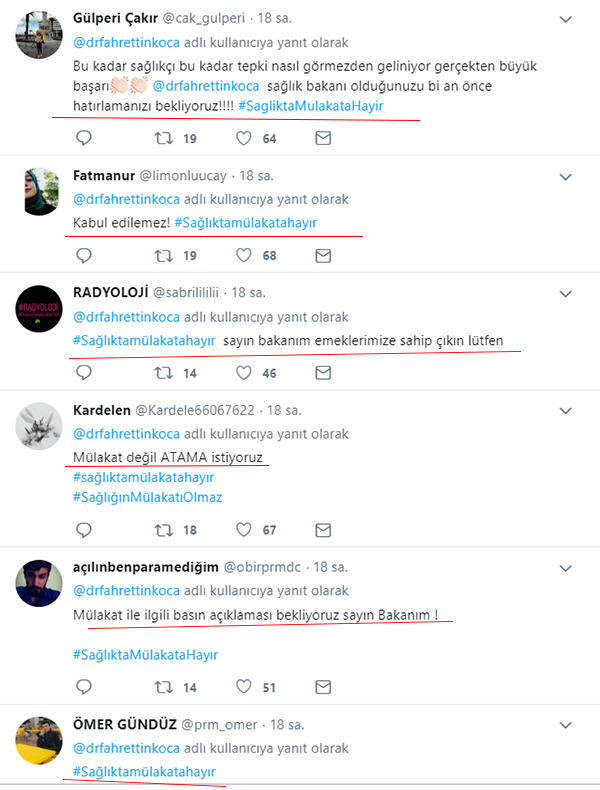Retweet açılınbenparamediğim's tweet
Viewport: 600px width, 790px height.
(x=163, y=687)
